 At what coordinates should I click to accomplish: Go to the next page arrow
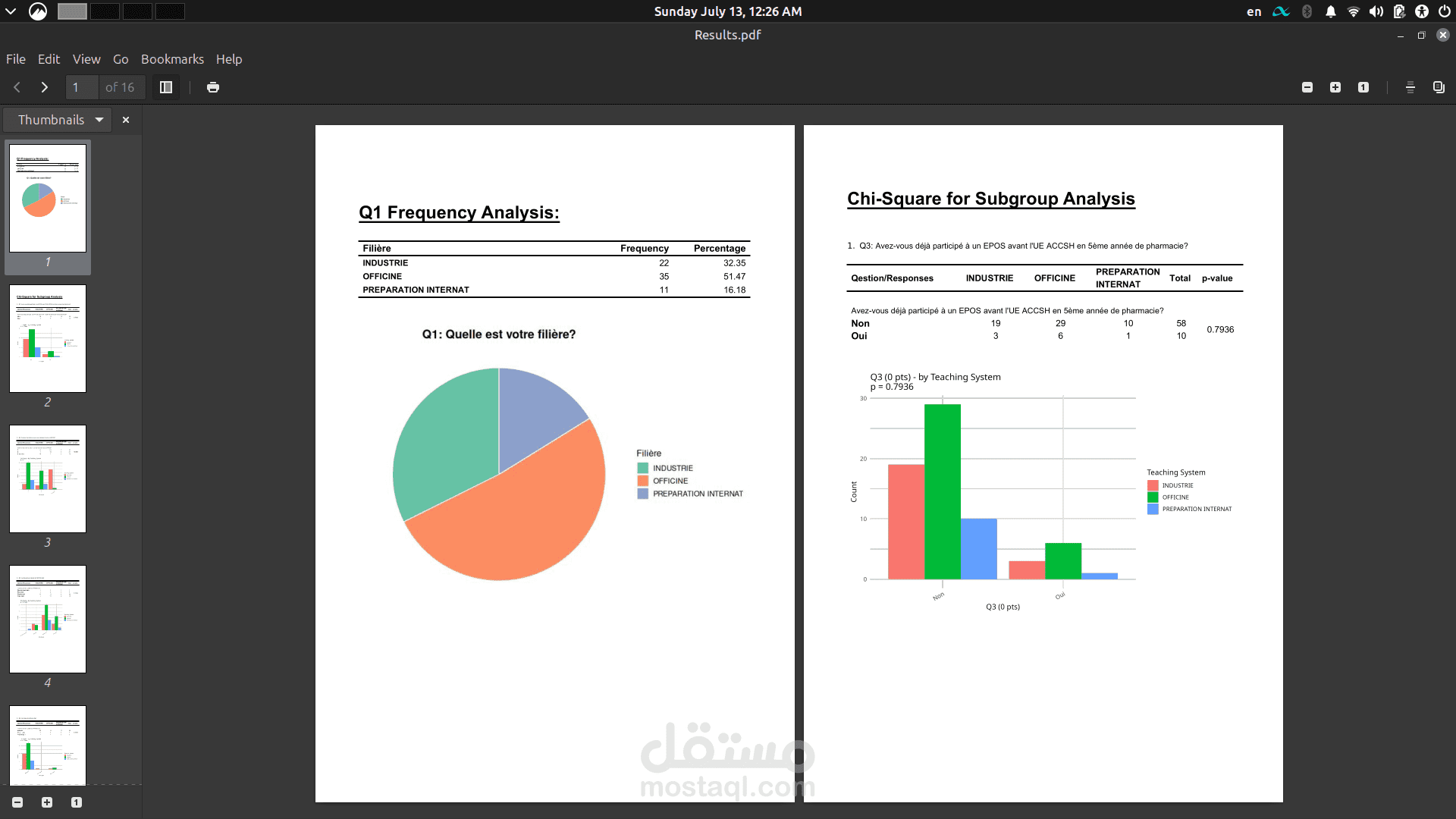(45, 87)
